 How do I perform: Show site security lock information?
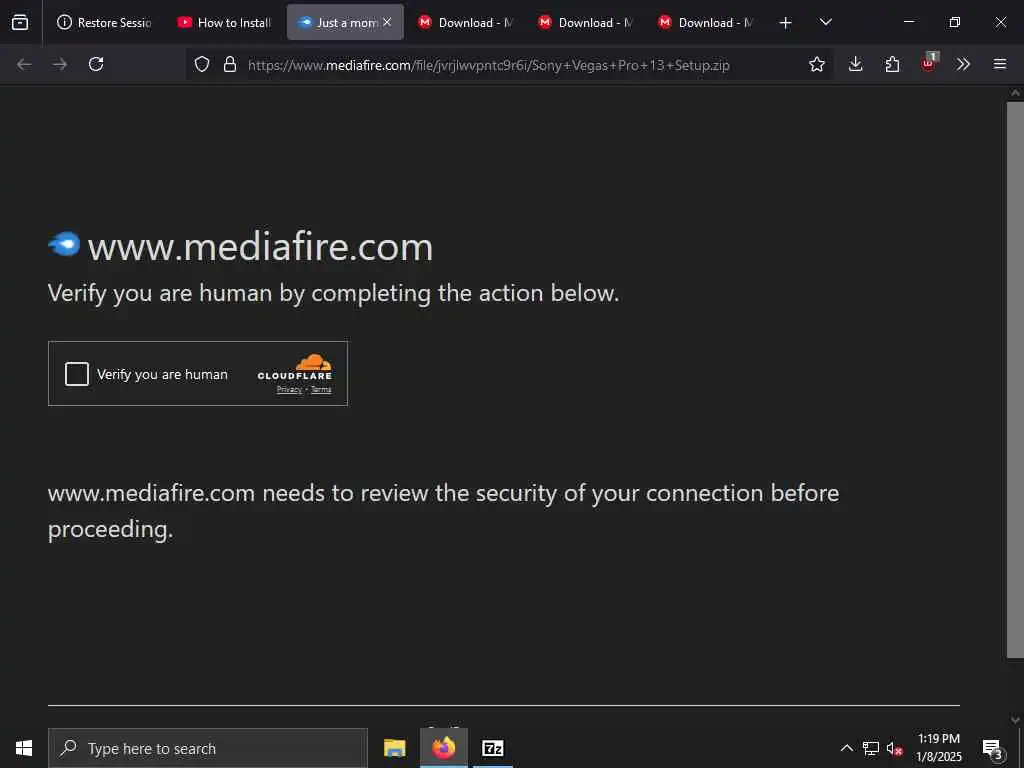(x=230, y=64)
